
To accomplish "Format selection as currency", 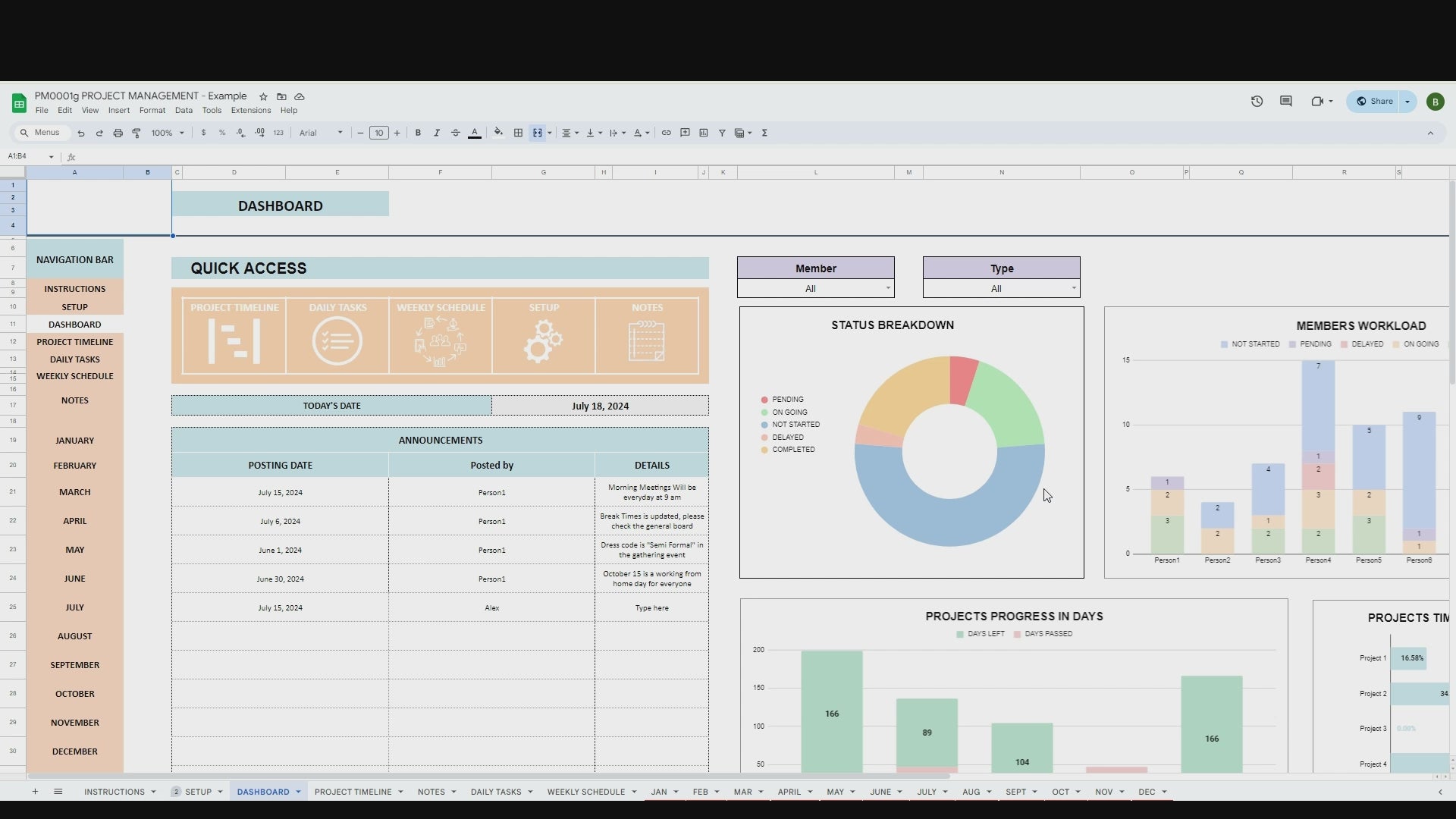I will (x=203, y=133).
